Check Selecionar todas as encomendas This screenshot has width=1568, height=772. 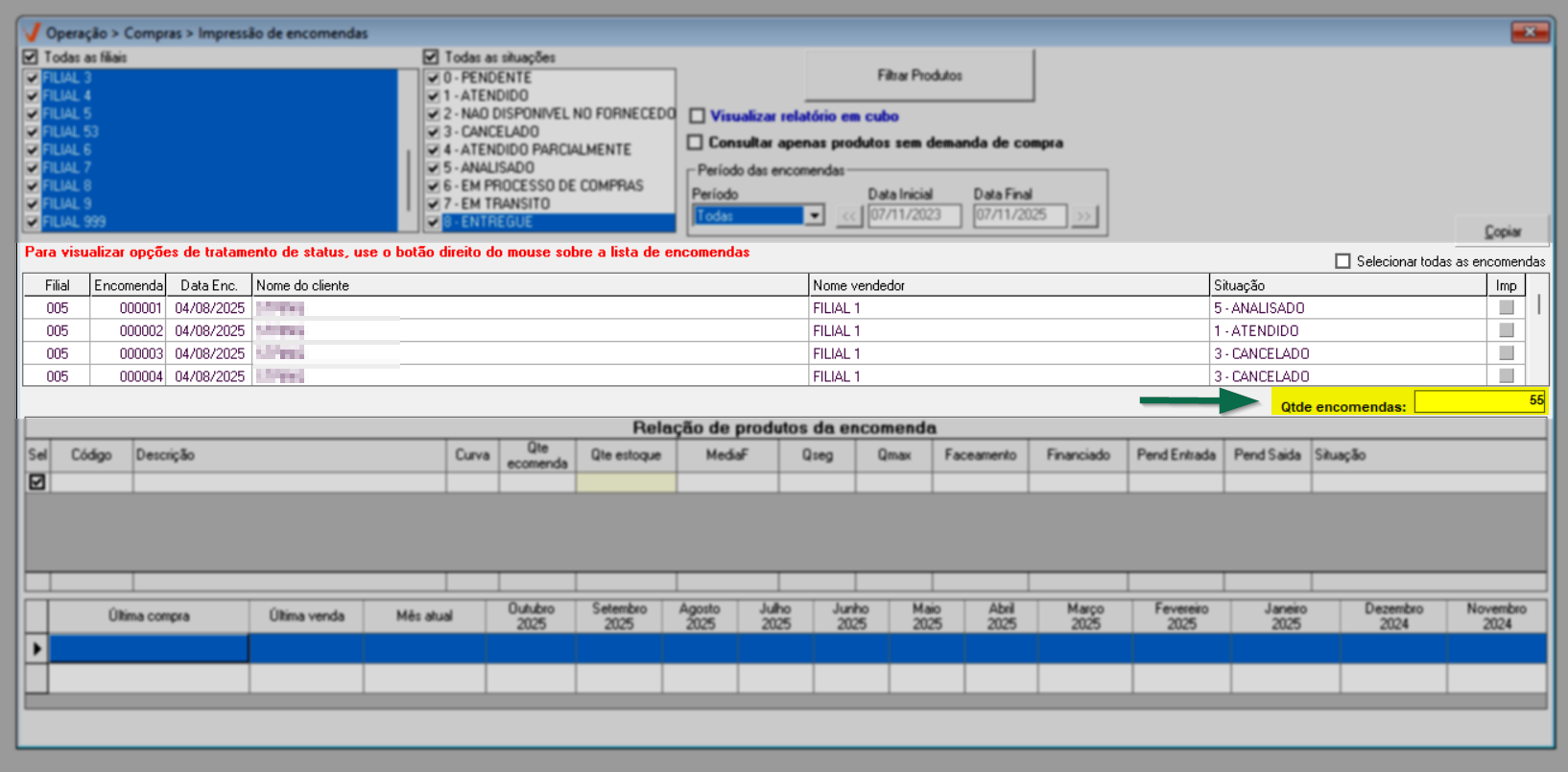click(x=1342, y=261)
